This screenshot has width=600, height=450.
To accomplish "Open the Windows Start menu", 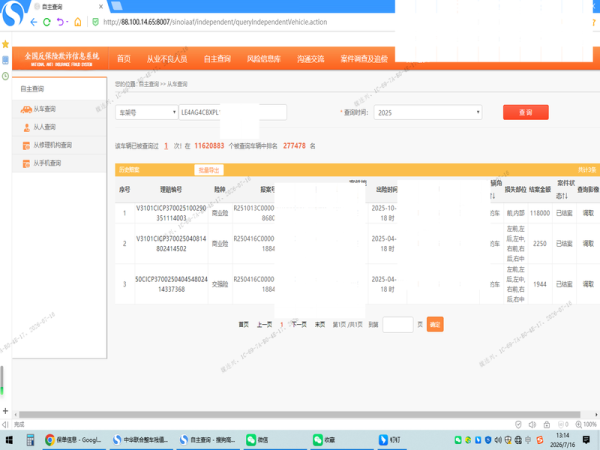I will coord(8,440).
